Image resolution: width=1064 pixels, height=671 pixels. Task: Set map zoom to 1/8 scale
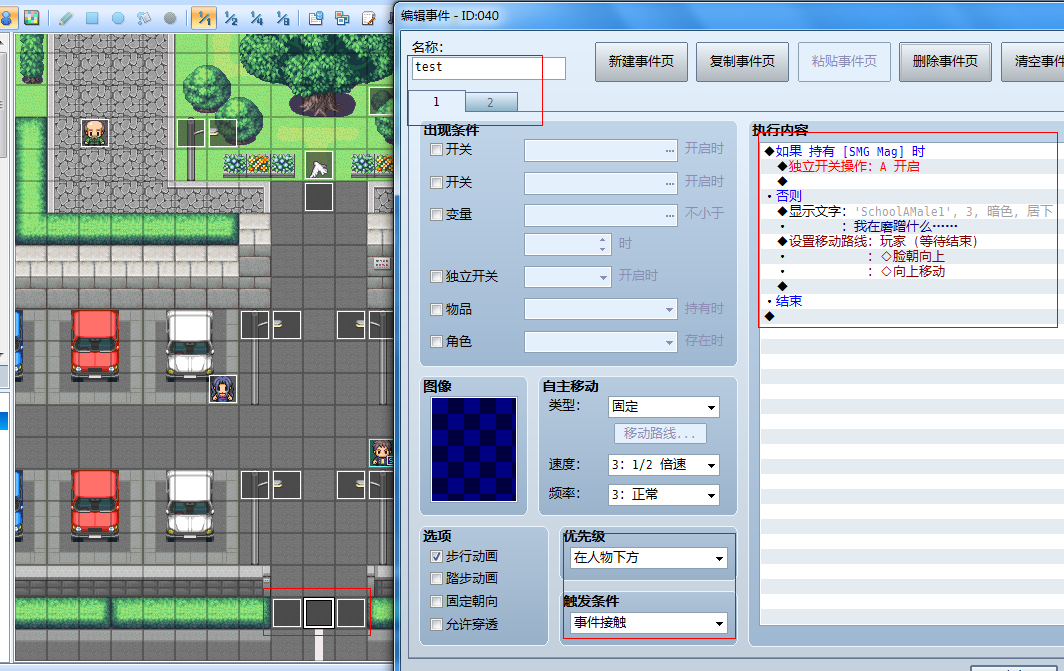[x=283, y=18]
